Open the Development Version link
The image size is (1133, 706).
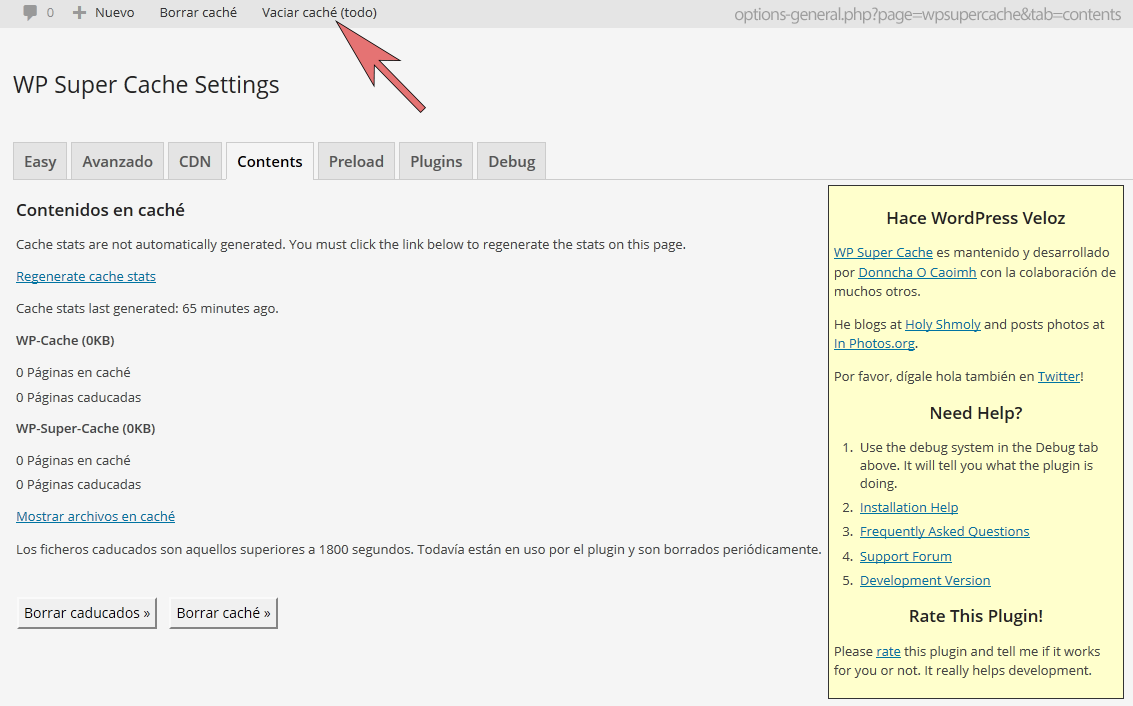(x=925, y=580)
